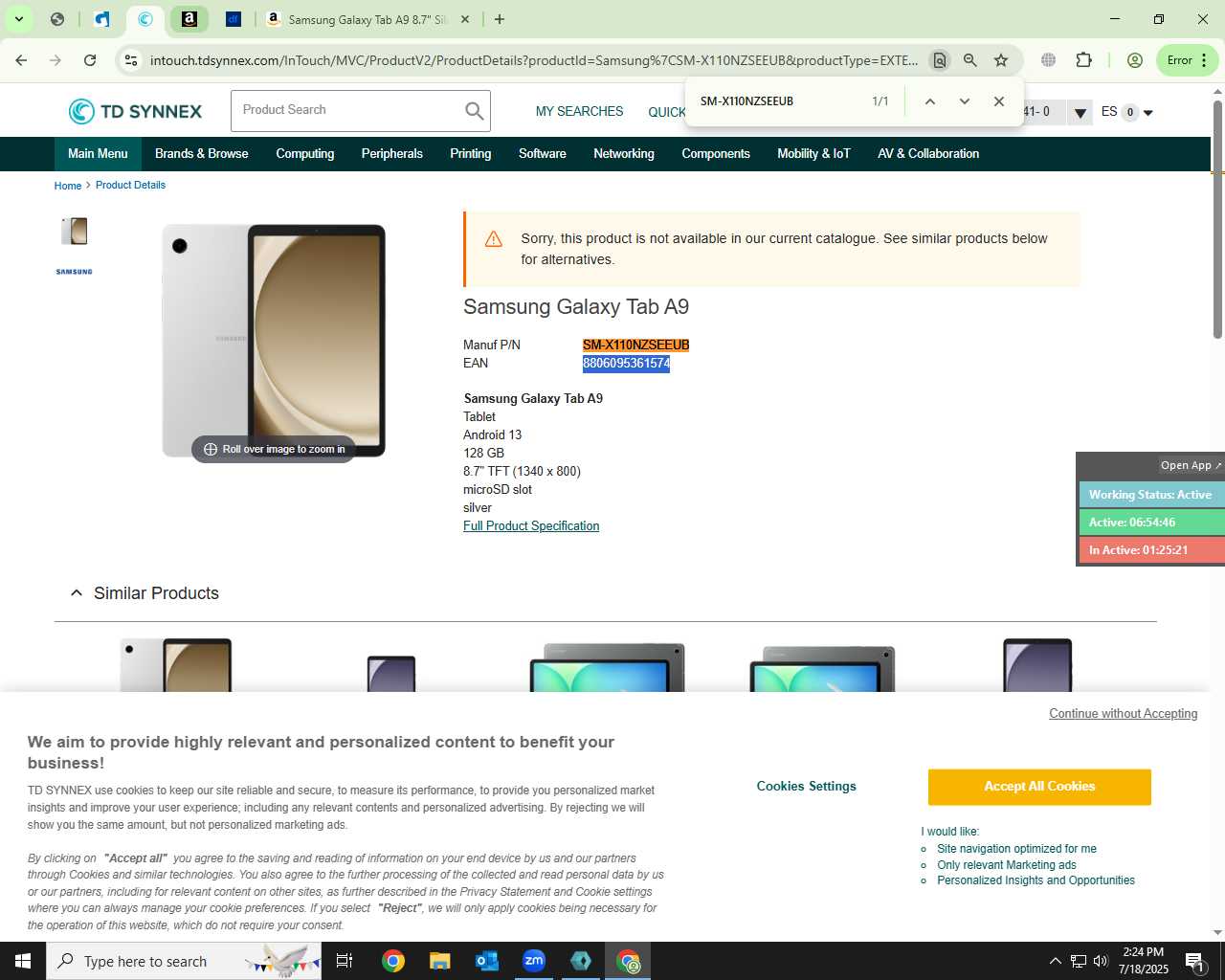Click the Product Search input field
Image resolution: width=1225 pixels, height=980 pixels.
(347, 111)
